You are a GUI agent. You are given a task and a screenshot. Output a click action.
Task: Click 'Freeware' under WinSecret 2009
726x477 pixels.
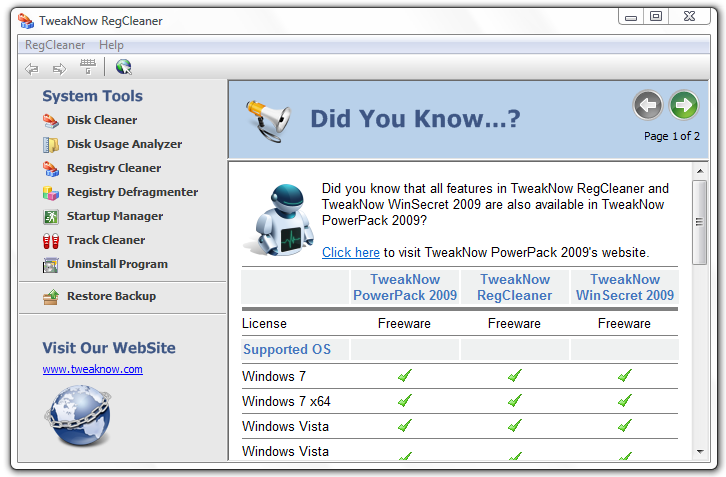(x=624, y=324)
